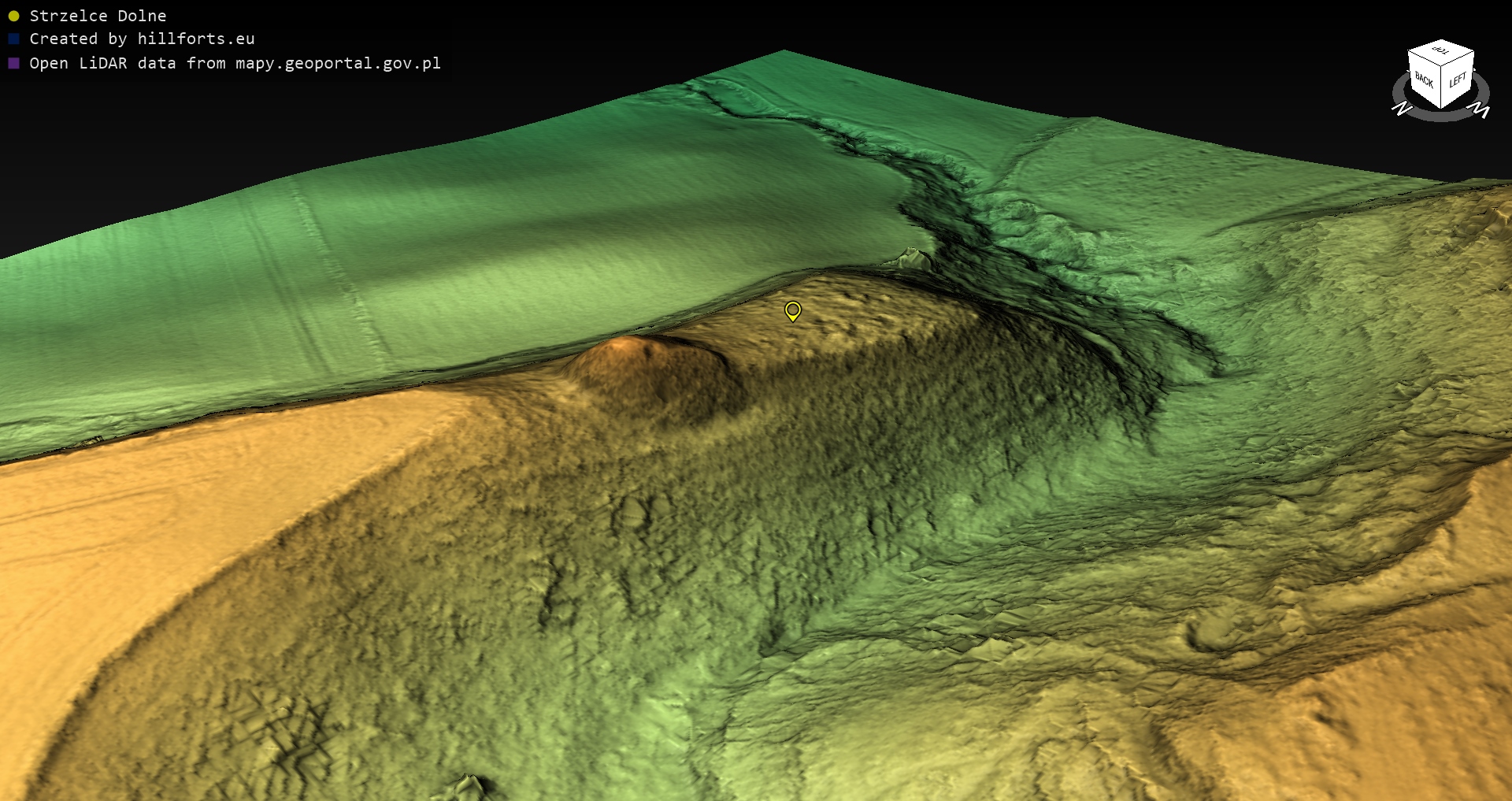Open the Created by hillforts.eu text

[142, 39]
